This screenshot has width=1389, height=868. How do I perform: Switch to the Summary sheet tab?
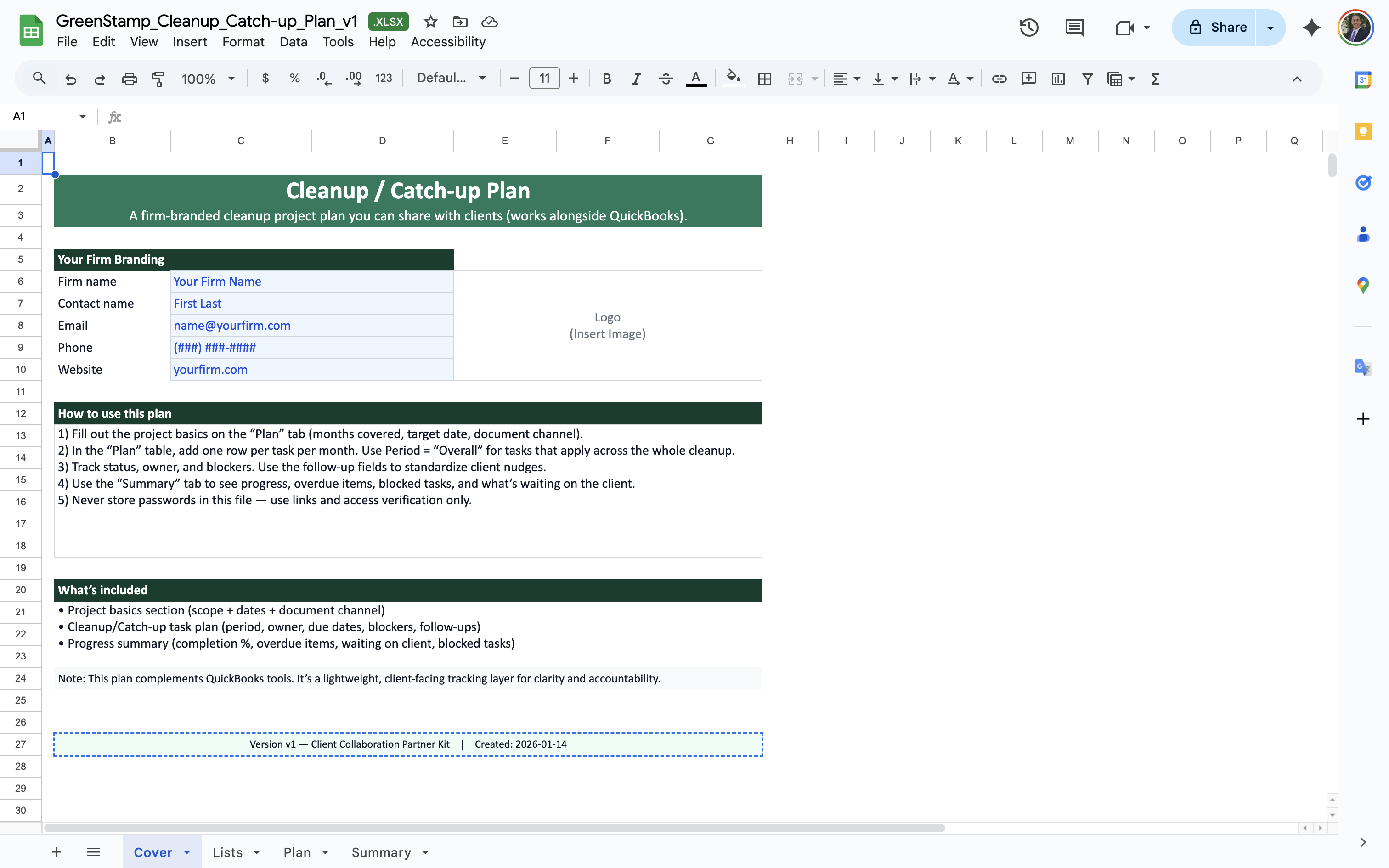click(382, 852)
